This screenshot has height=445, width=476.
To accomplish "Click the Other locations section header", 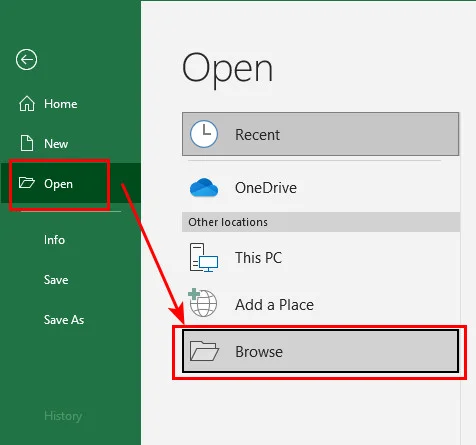I will pos(321,222).
